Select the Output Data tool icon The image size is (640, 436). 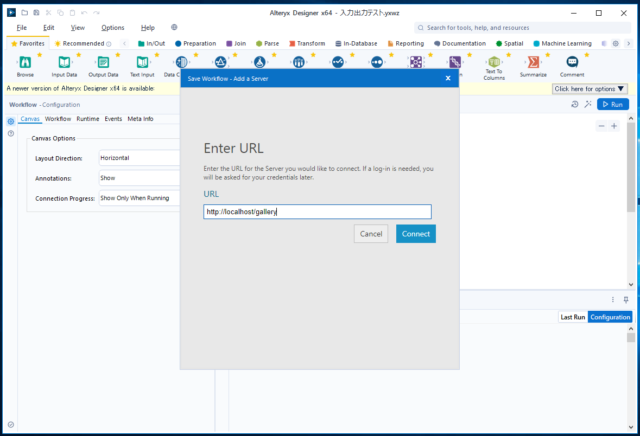pos(103,62)
